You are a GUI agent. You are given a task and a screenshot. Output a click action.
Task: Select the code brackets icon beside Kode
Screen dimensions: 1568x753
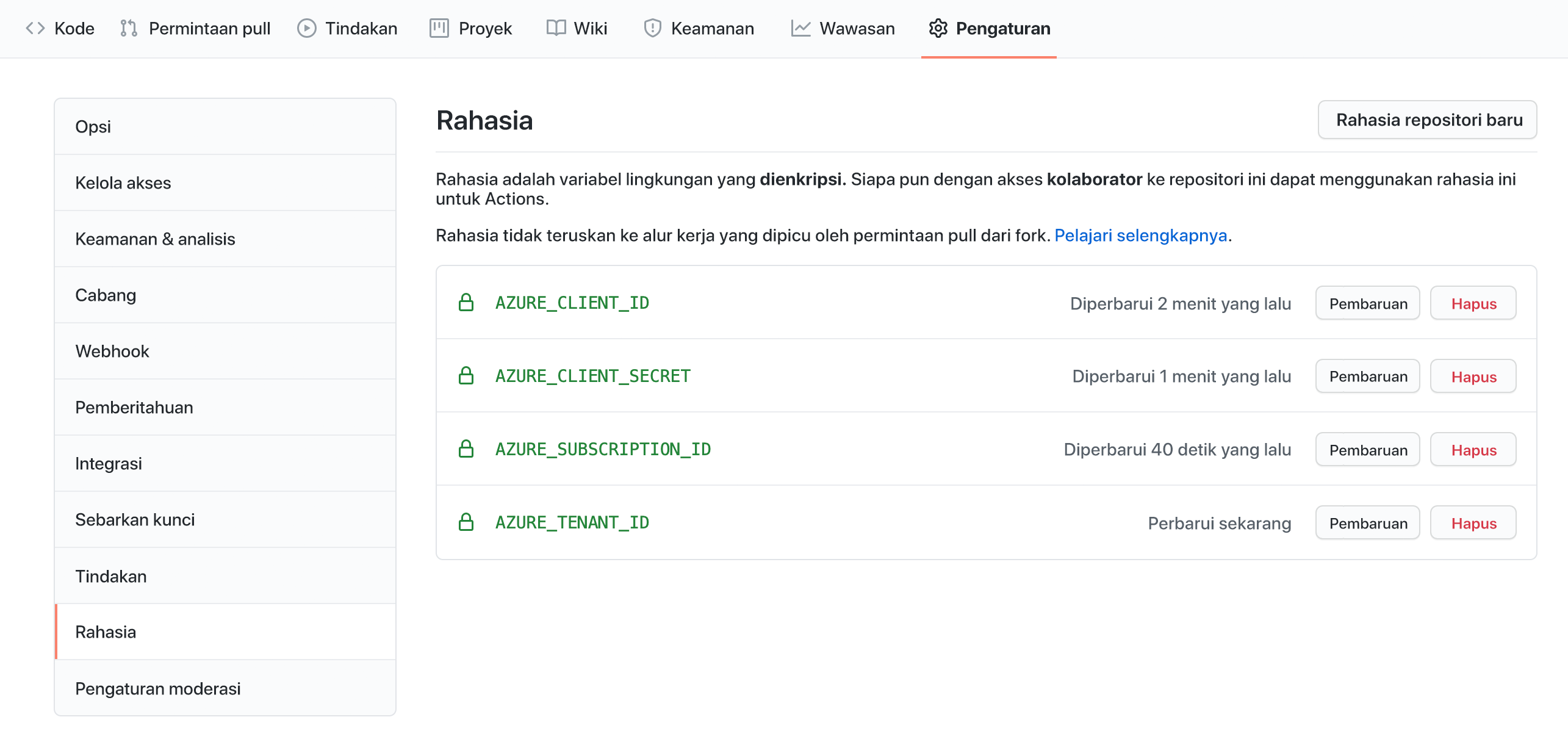pyautogui.click(x=35, y=28)
